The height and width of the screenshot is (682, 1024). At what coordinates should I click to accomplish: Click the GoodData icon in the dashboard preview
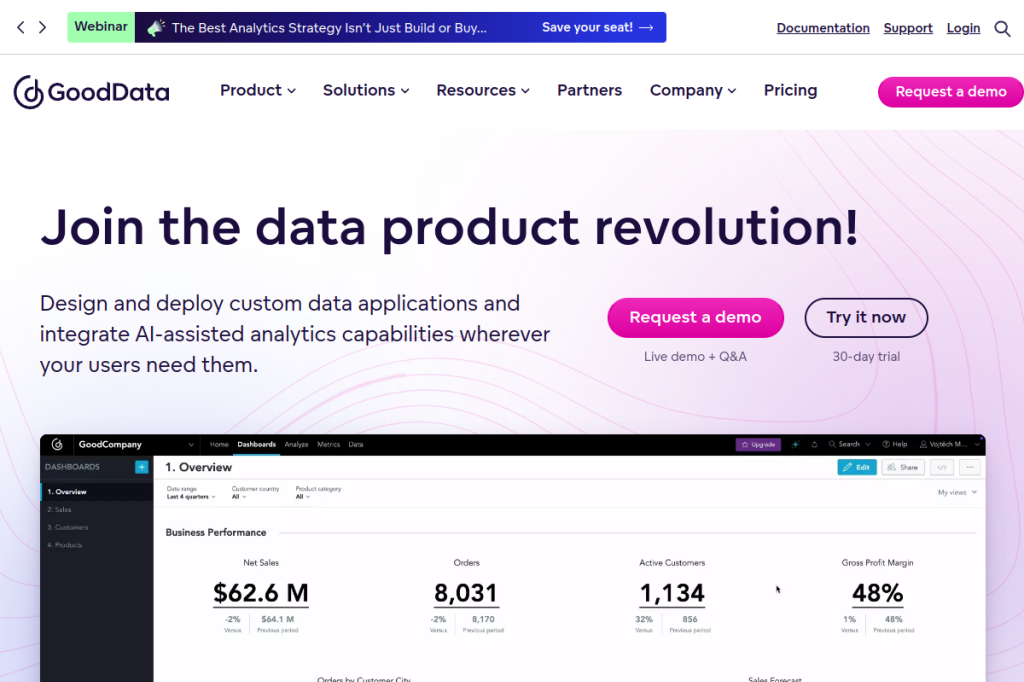click(57, 444)
